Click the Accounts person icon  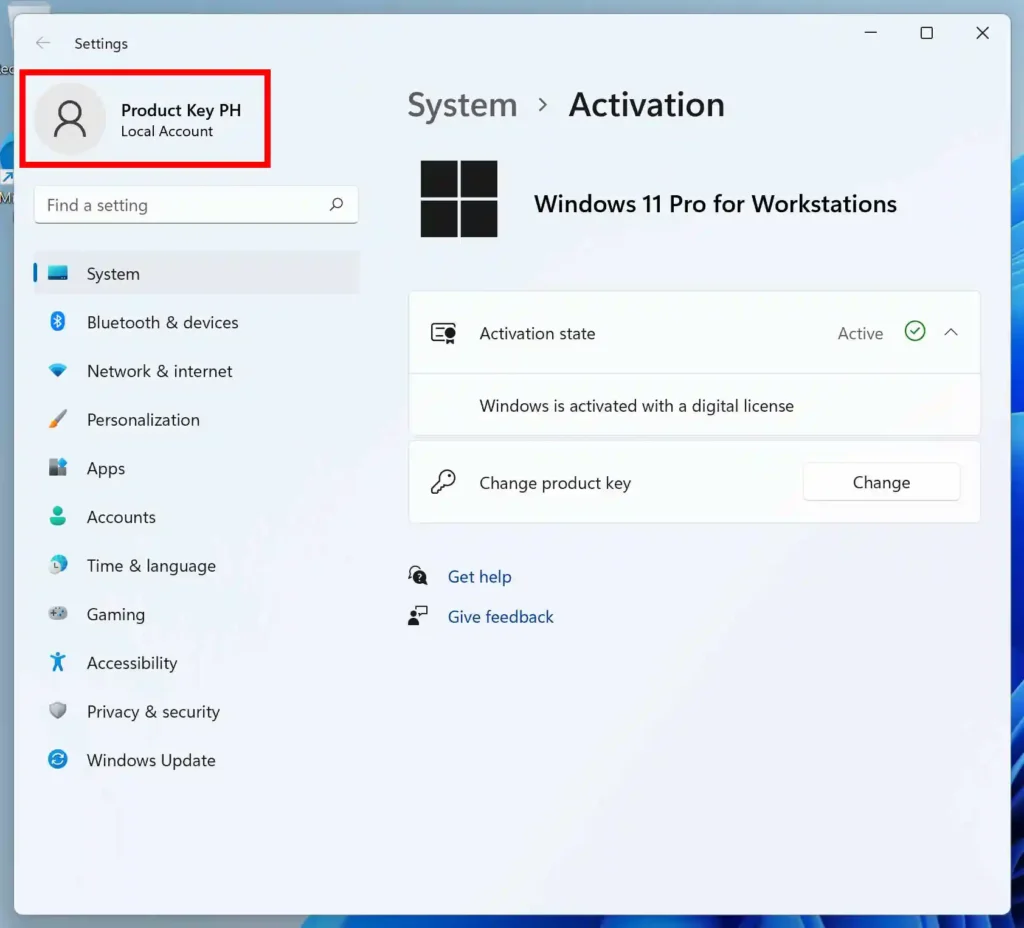57,516
